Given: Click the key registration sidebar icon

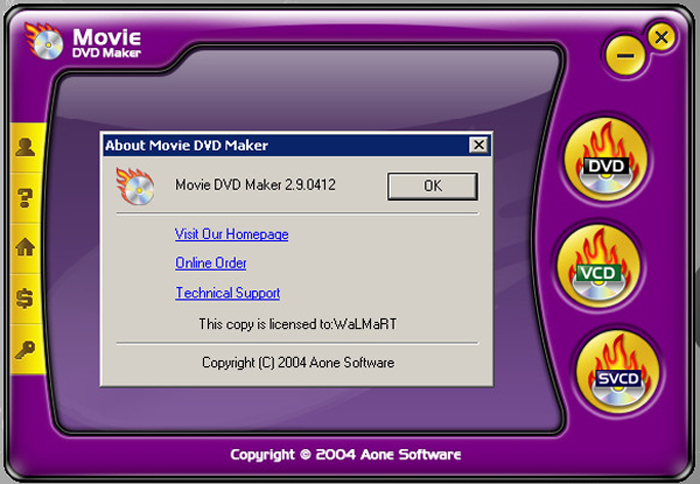Looking at the screenshot, I should pos(25,350).
